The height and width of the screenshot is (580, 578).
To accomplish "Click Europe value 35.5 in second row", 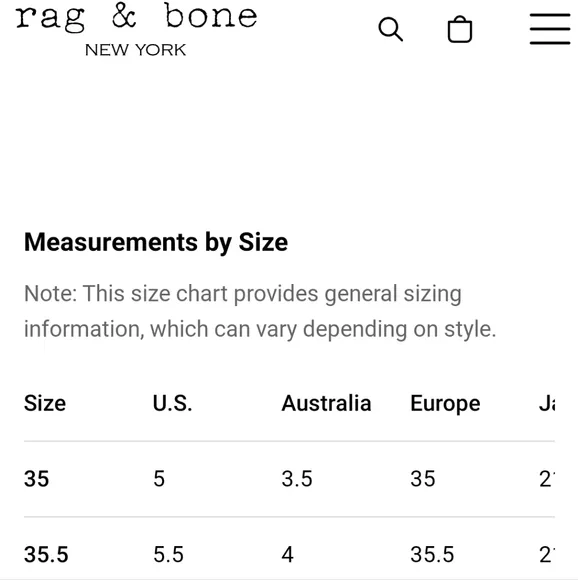I will pos(432,554).
